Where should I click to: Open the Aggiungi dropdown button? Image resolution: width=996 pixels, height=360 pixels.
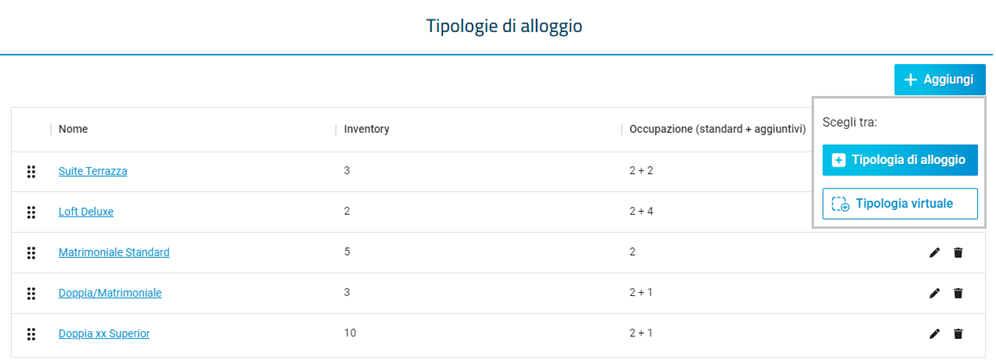pyautogui.click(x=939, y=80)
